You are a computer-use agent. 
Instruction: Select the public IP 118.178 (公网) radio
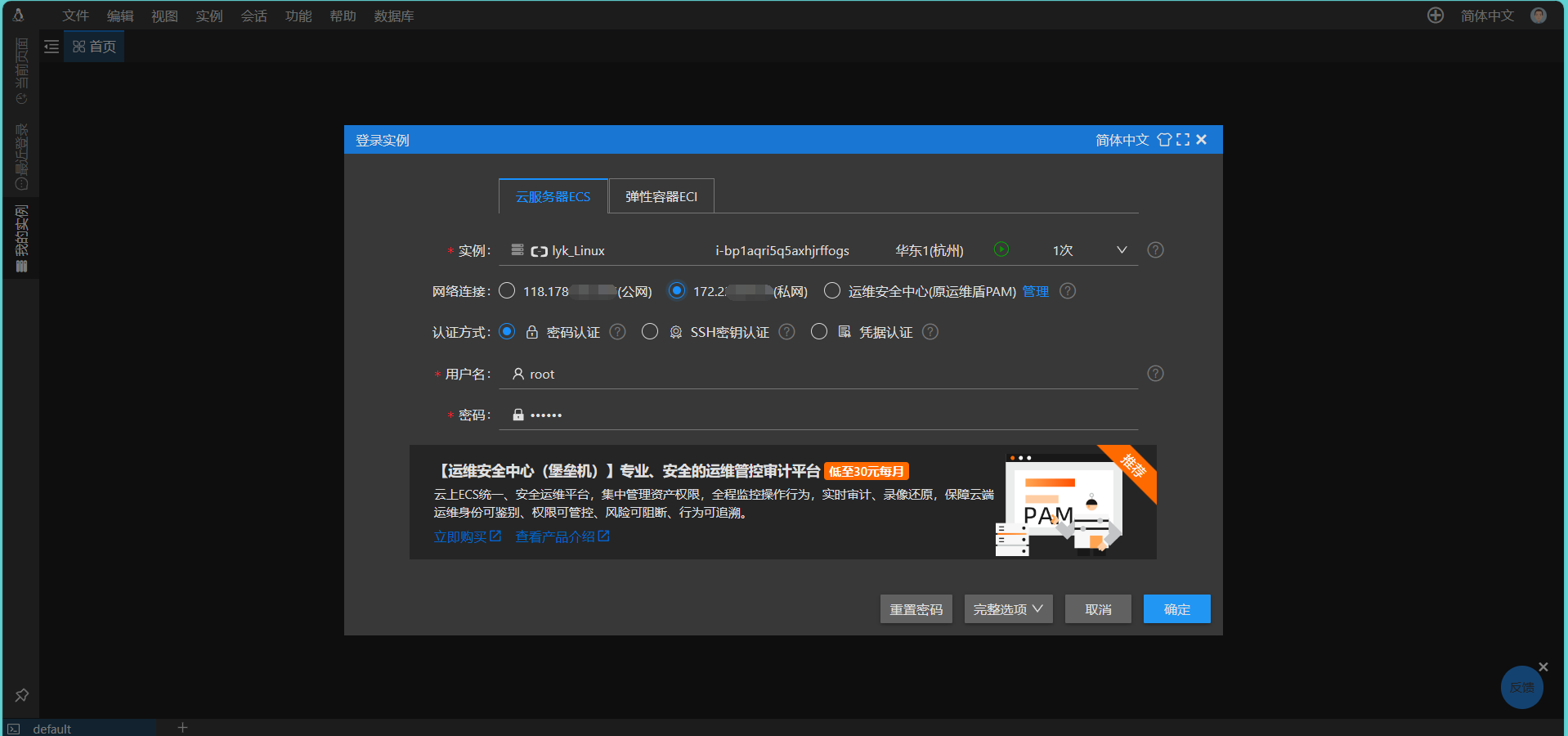pos(507,290)
